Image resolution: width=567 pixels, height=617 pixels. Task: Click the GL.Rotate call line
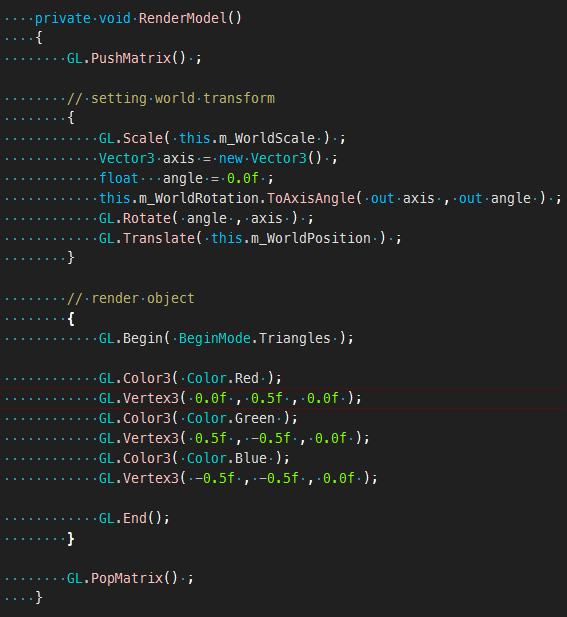[x=206, y=218]
